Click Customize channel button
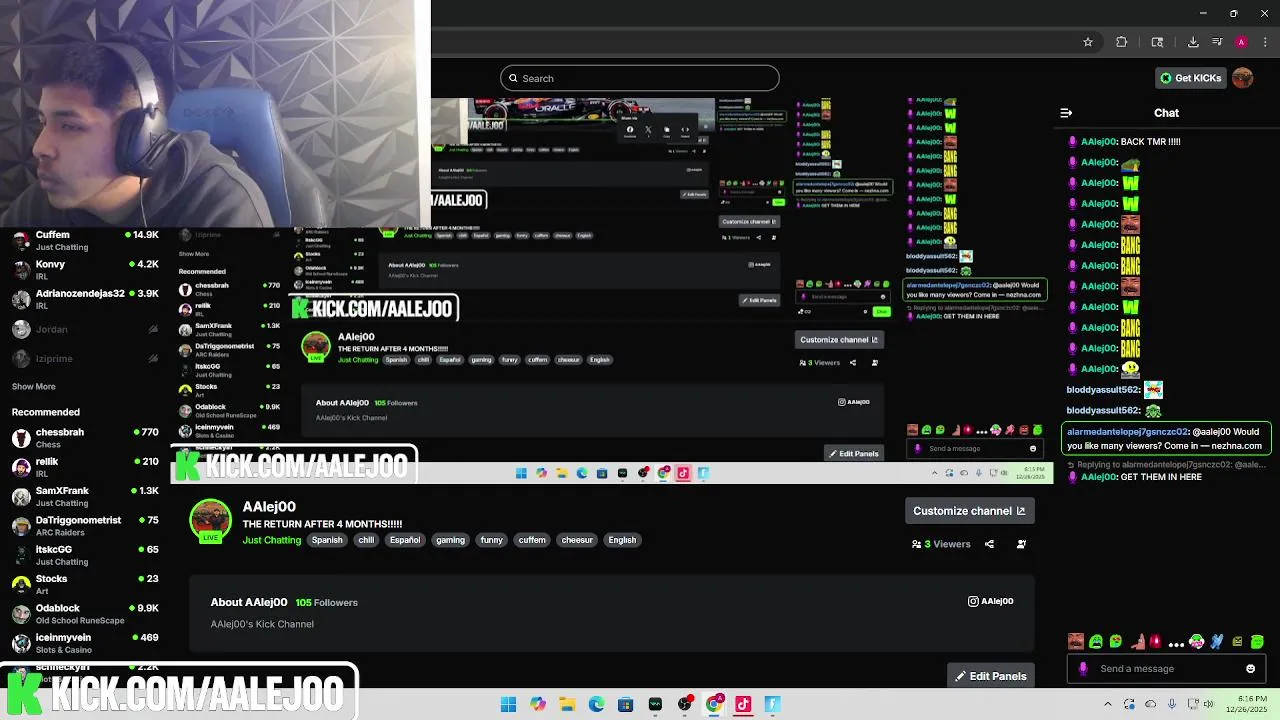 969,511
